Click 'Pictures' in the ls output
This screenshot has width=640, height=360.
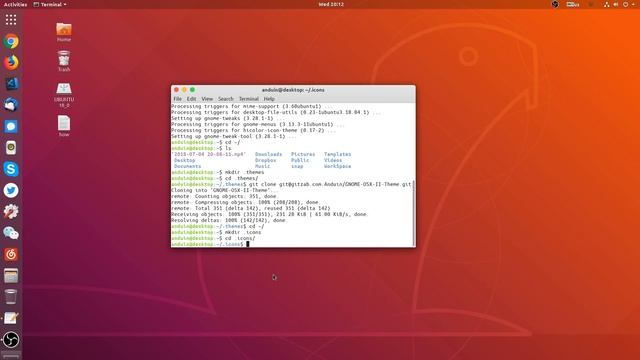click(x=303, y=154)
